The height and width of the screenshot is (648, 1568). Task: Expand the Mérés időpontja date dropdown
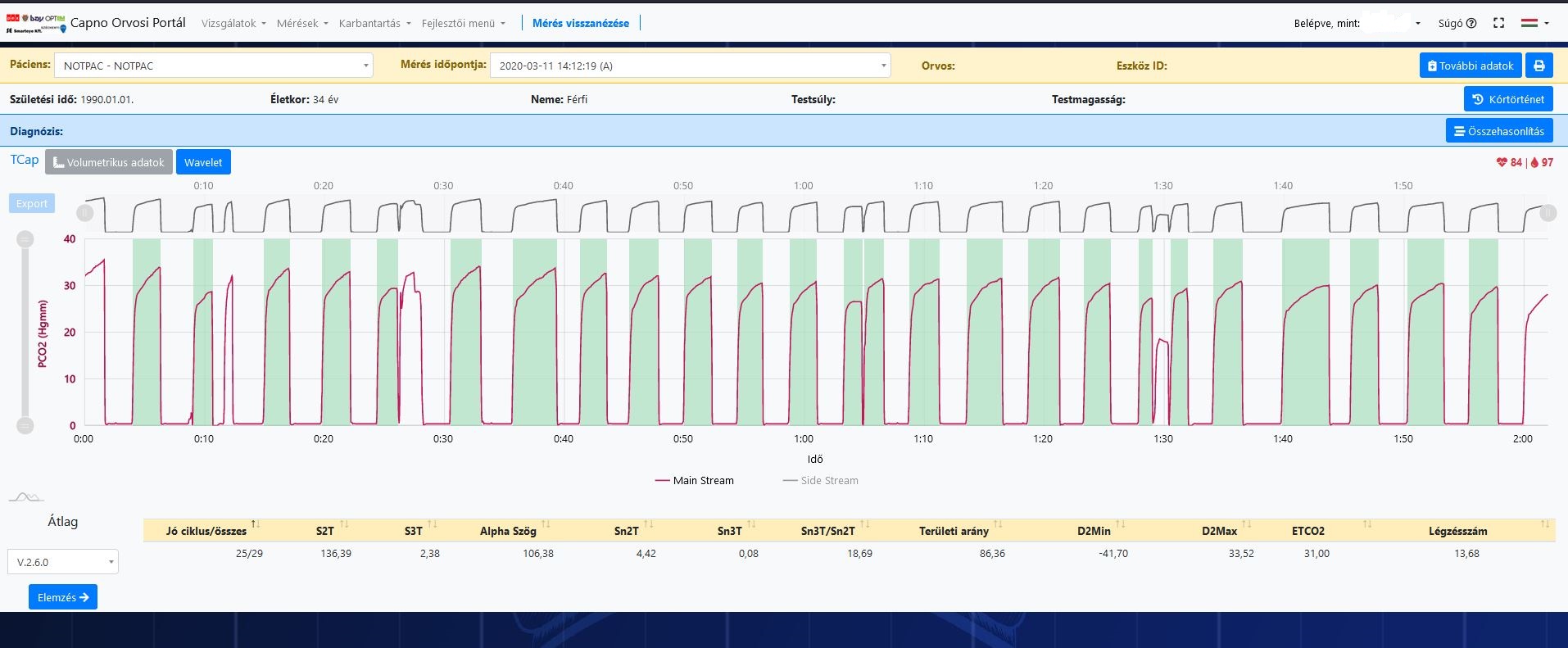pos(690,66)
